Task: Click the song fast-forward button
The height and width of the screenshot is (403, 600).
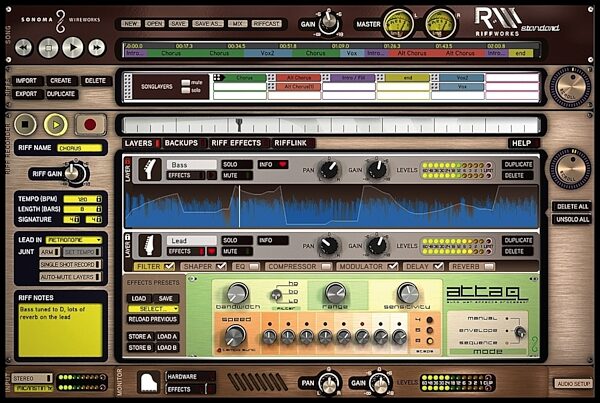Action: pos(97,48)
